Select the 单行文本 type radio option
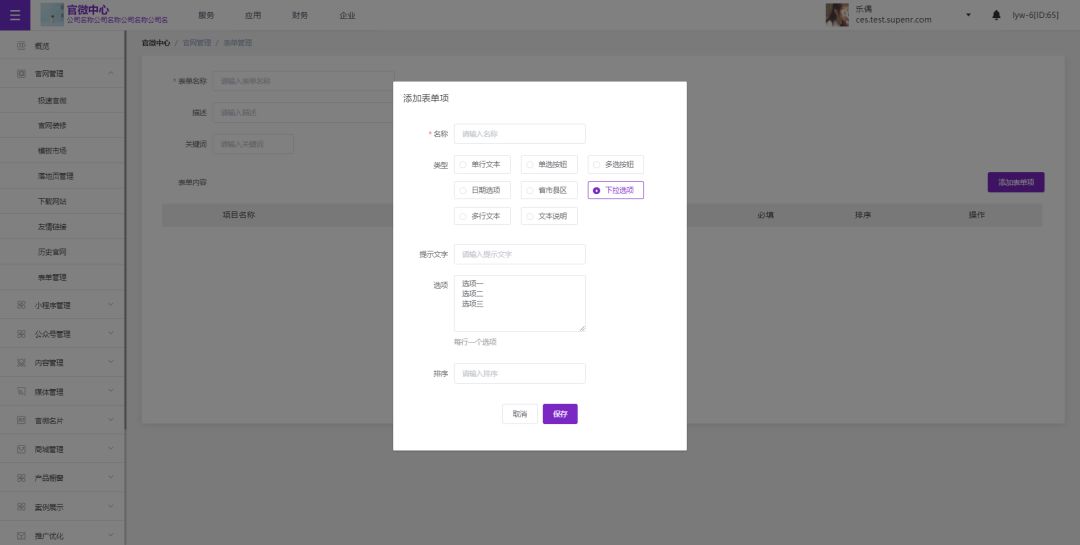 pos(463,164)
